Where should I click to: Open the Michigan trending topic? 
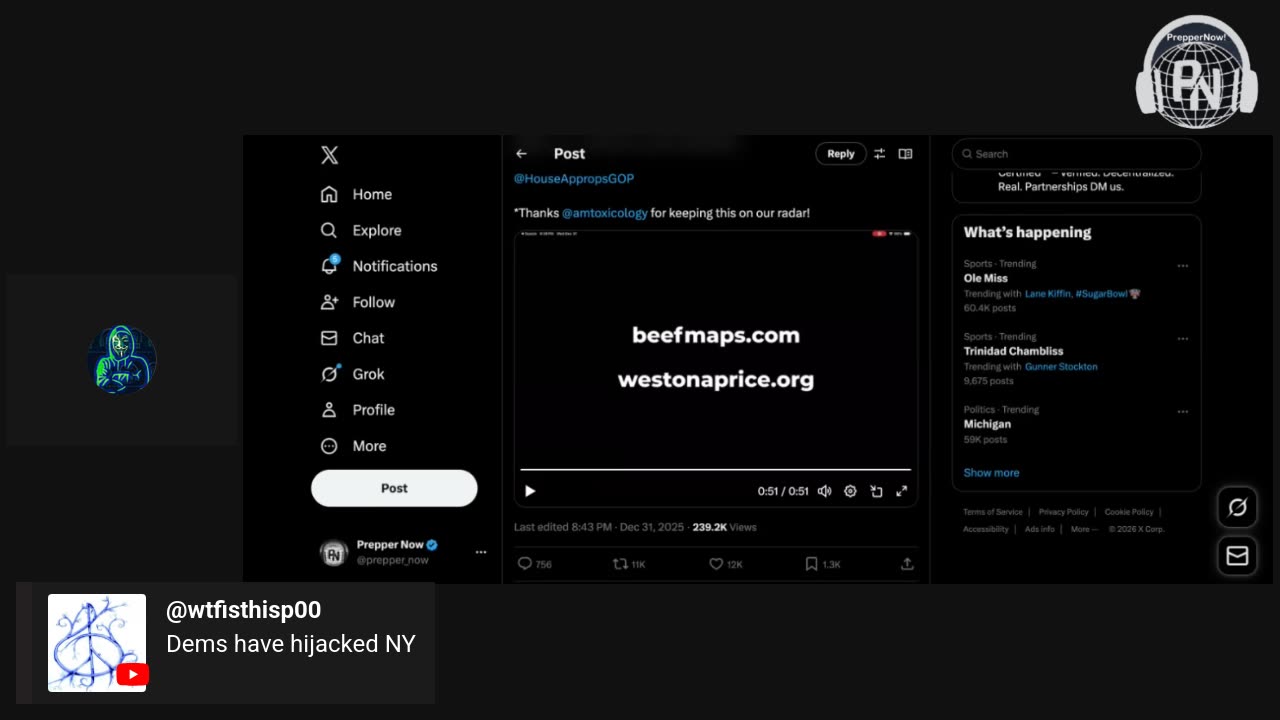(987, 424)
